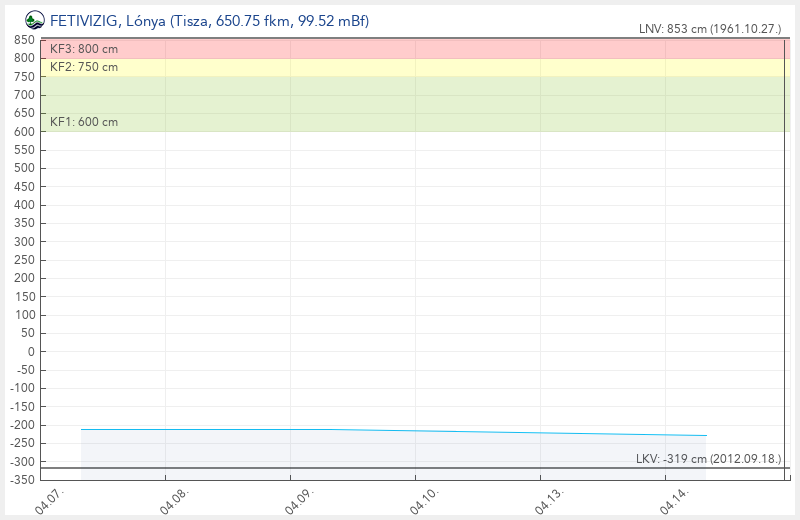Select the KF2: 750 cm label

coord(84,67)
